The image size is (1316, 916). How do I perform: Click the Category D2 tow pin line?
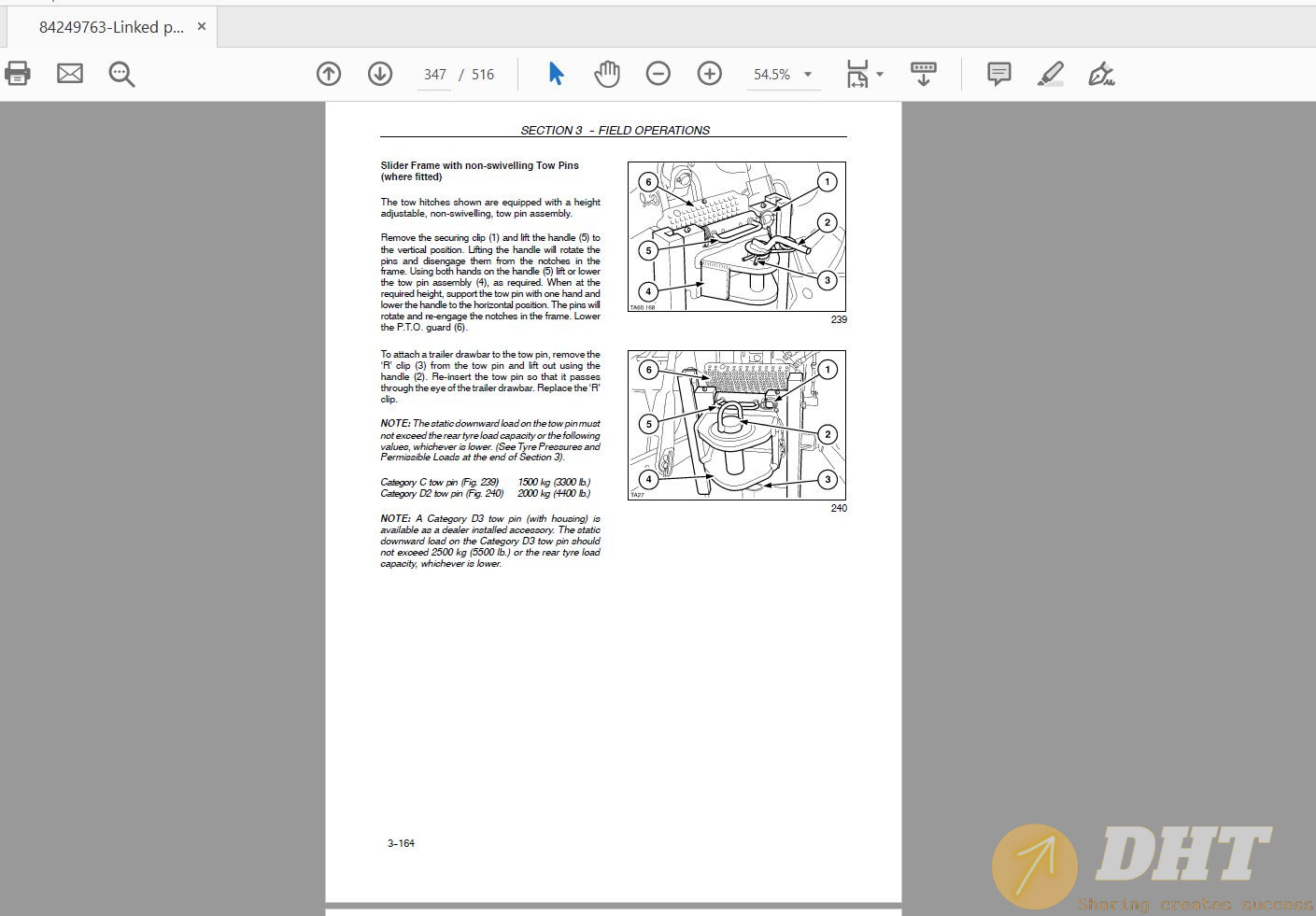(486, 494)
